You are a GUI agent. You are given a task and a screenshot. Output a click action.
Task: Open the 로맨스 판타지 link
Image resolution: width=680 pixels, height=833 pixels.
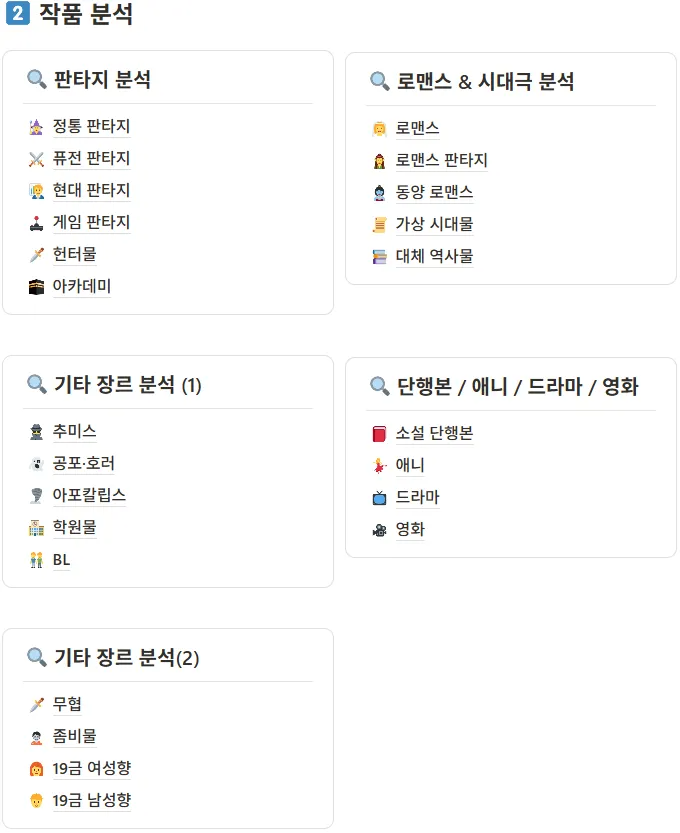pos(441,160)
